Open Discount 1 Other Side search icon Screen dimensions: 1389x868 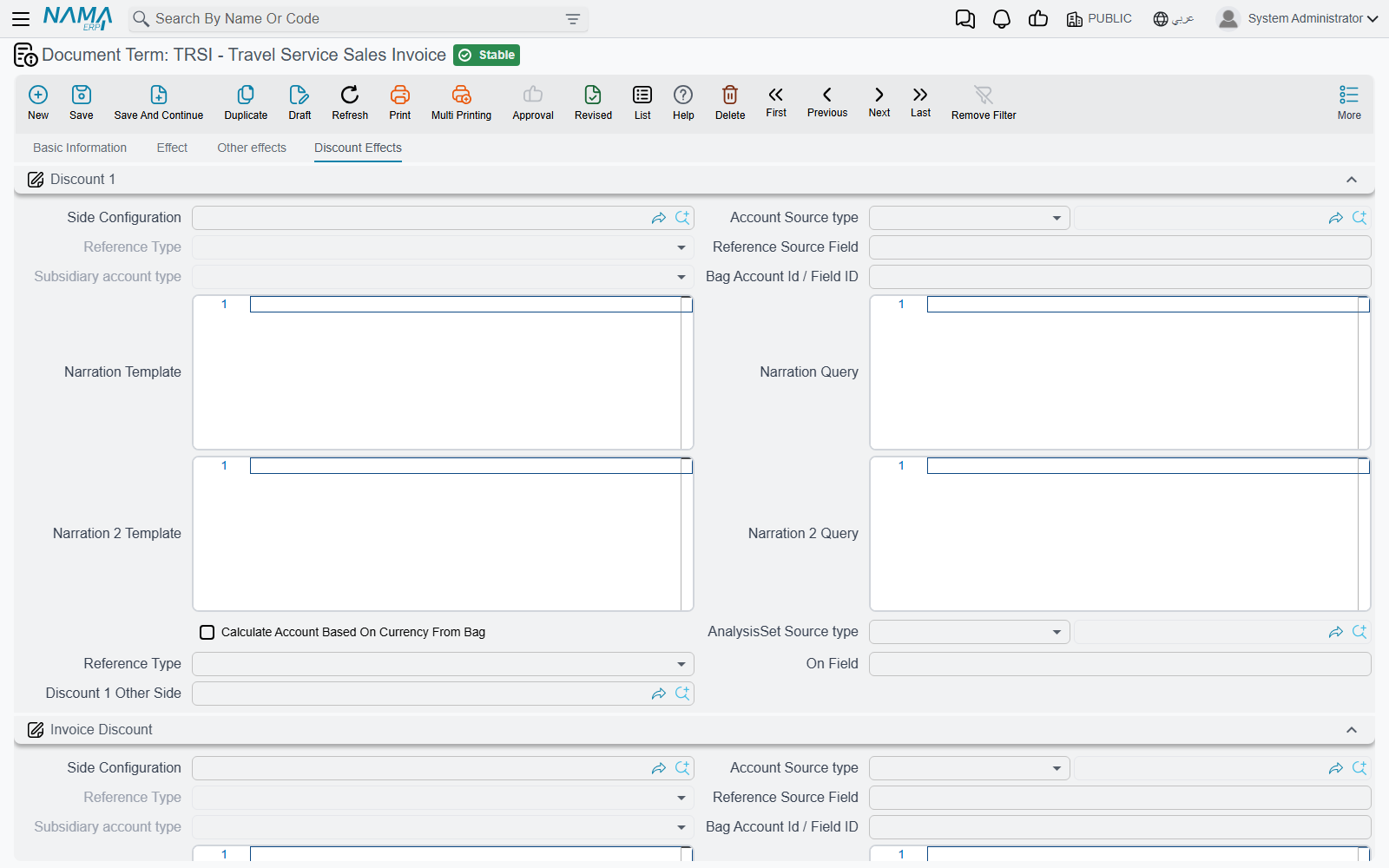pyautogui.click(x=682, y=694)
